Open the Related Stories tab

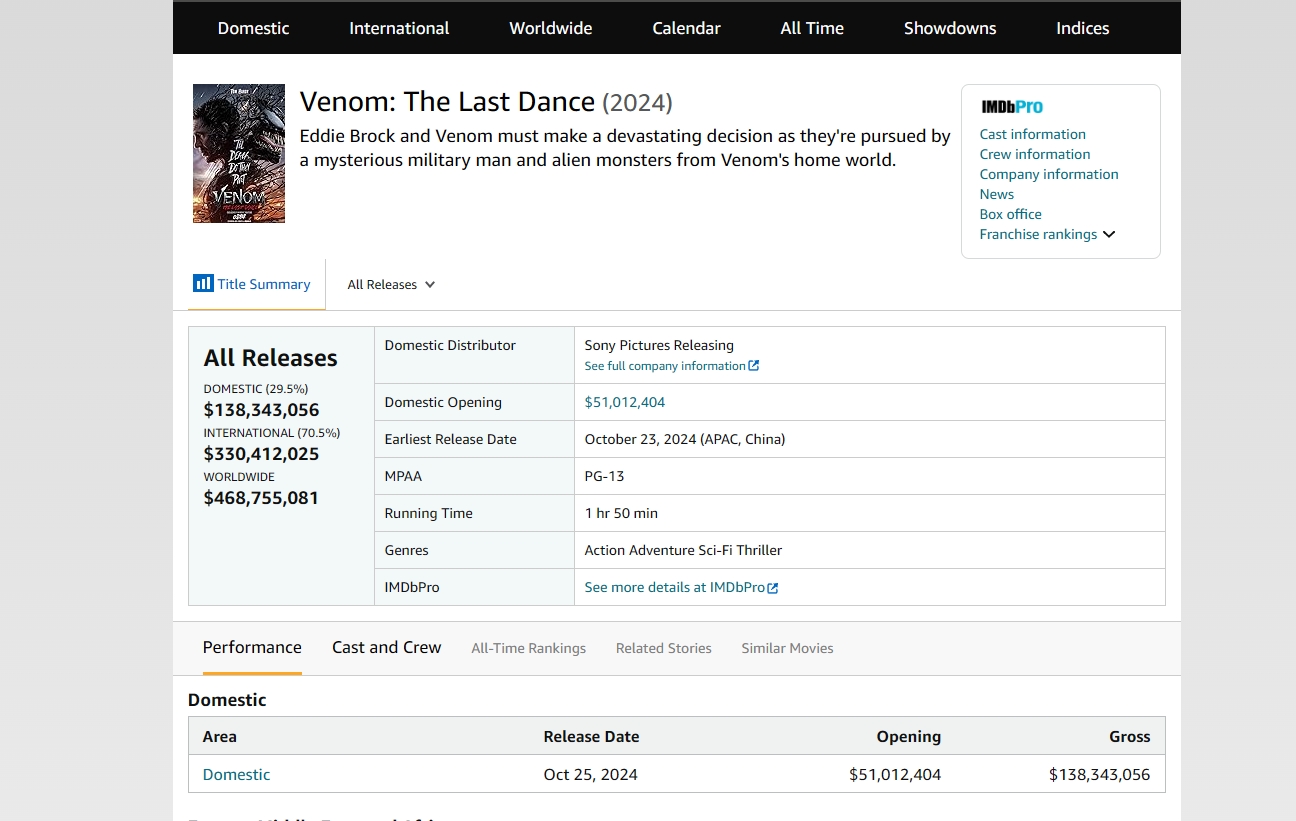click(x=663, y=648)
